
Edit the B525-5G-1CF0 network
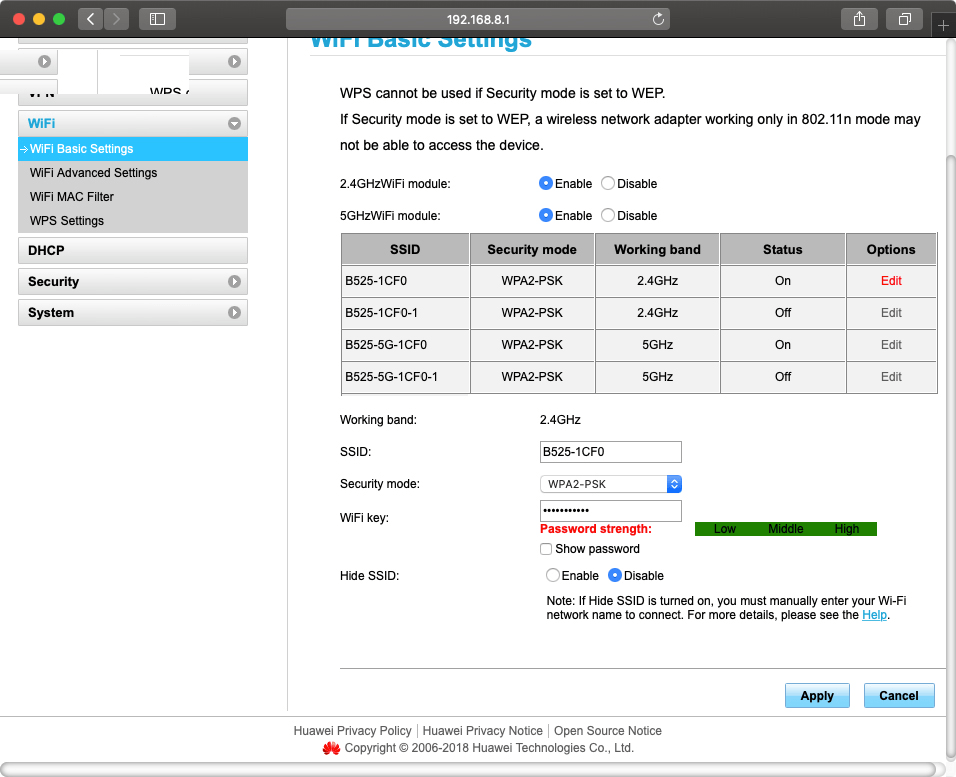[x=891, y=345]
